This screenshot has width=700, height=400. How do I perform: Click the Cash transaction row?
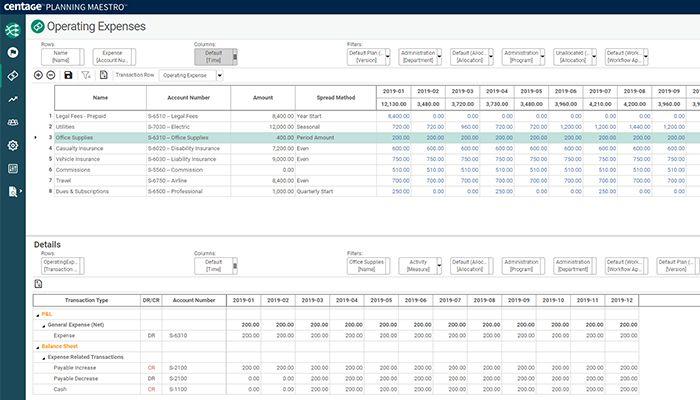click(60, 389)
